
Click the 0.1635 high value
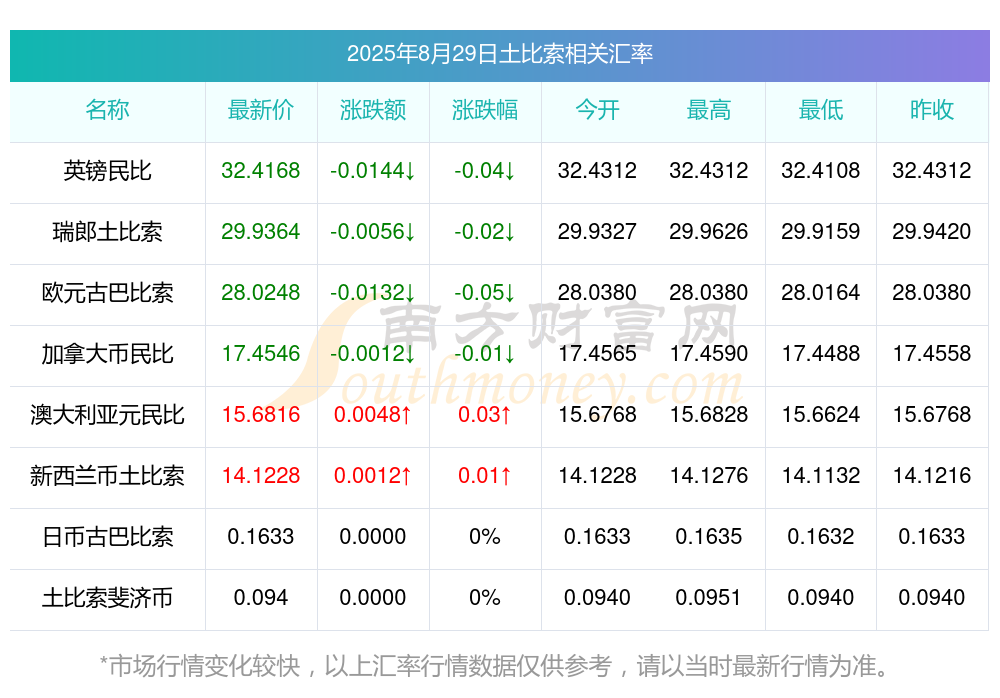[709, 537]
